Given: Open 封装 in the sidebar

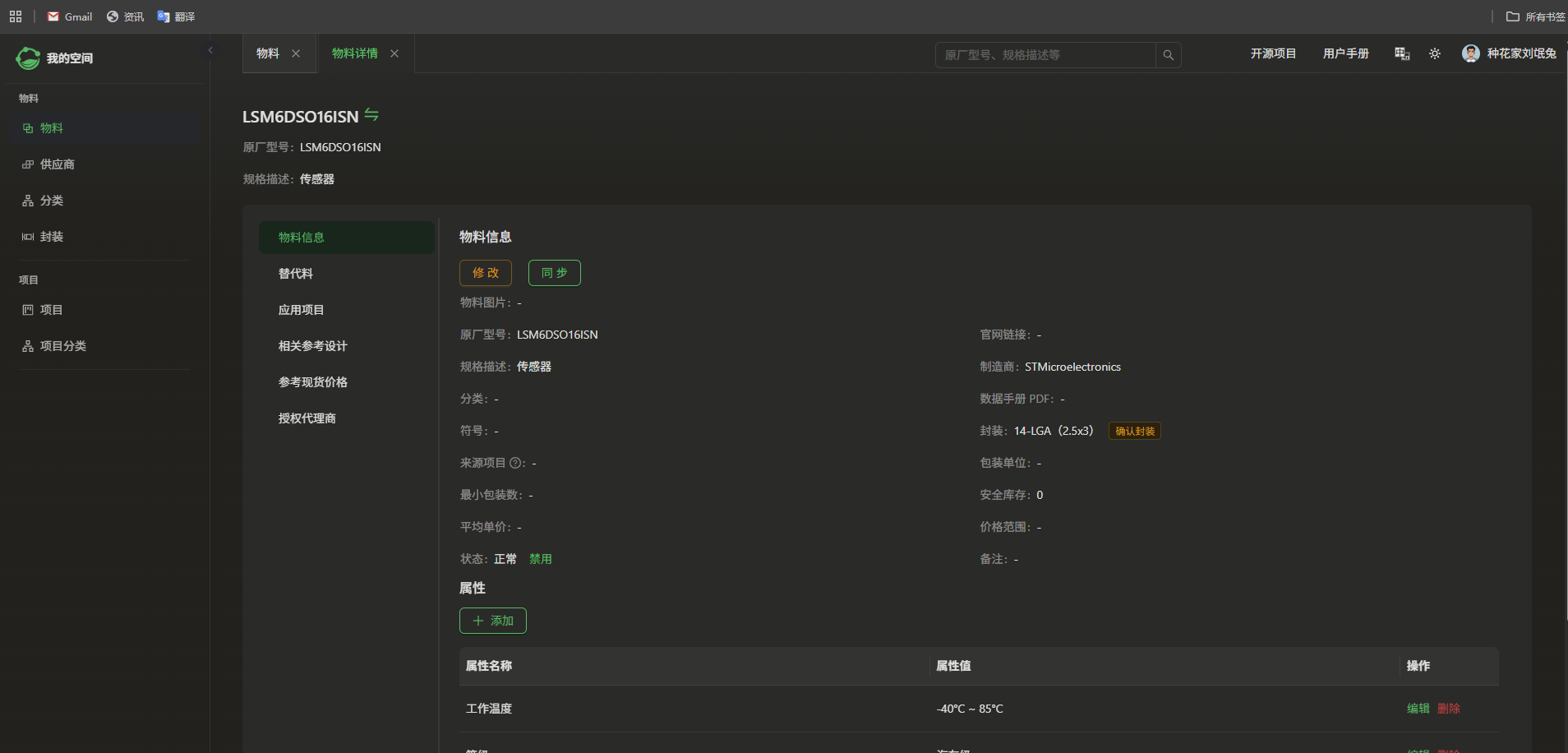Looking at the screenshot, I should (51, 237).
